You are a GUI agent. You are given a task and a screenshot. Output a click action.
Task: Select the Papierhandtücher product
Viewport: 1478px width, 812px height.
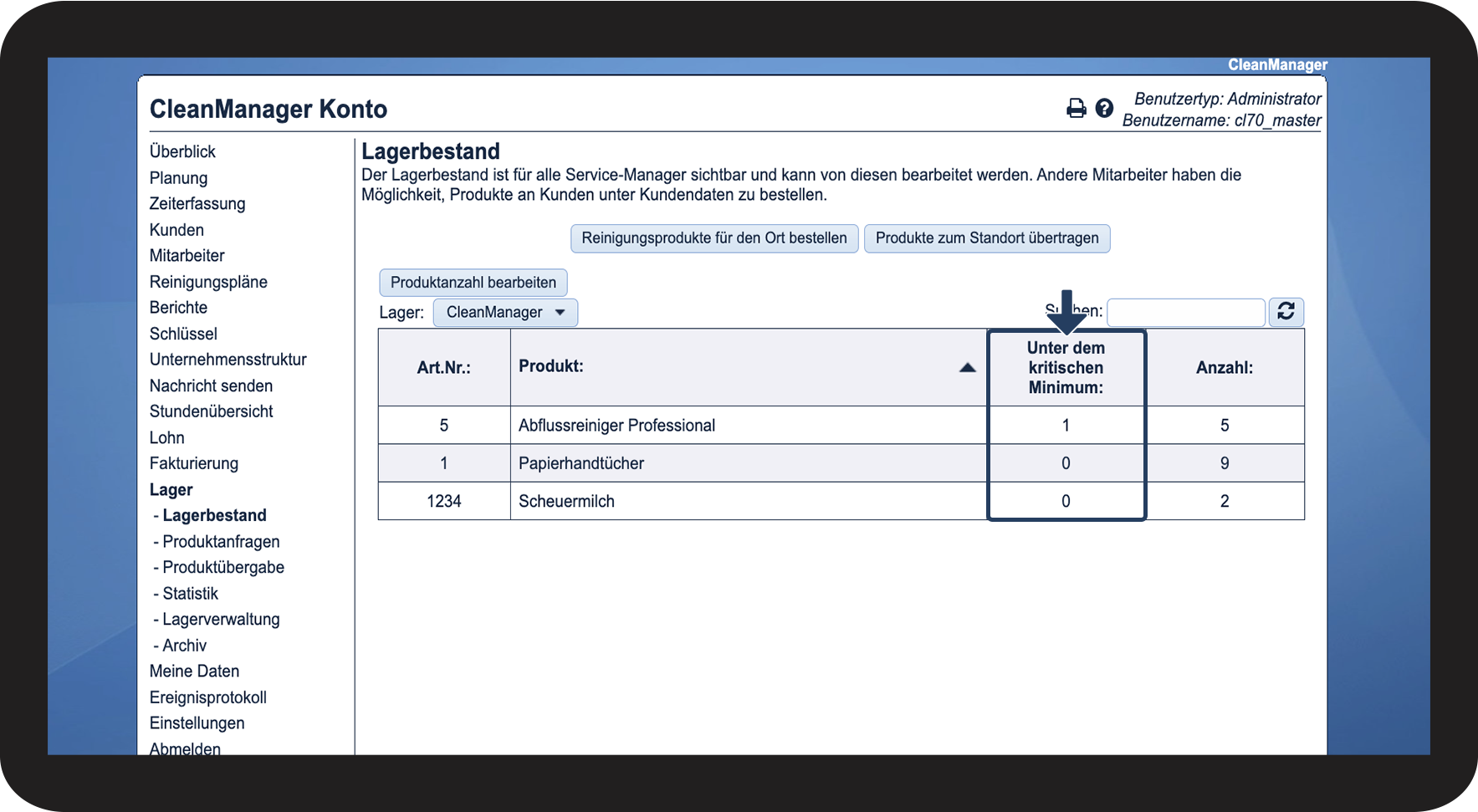point(581,463)
